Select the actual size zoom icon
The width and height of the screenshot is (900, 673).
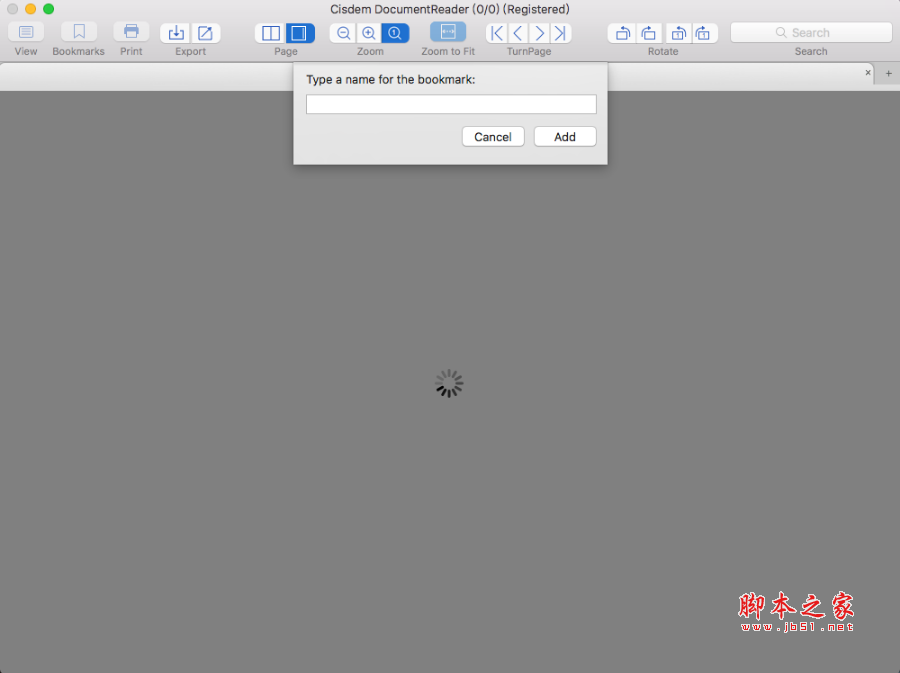tap(395, 33)
